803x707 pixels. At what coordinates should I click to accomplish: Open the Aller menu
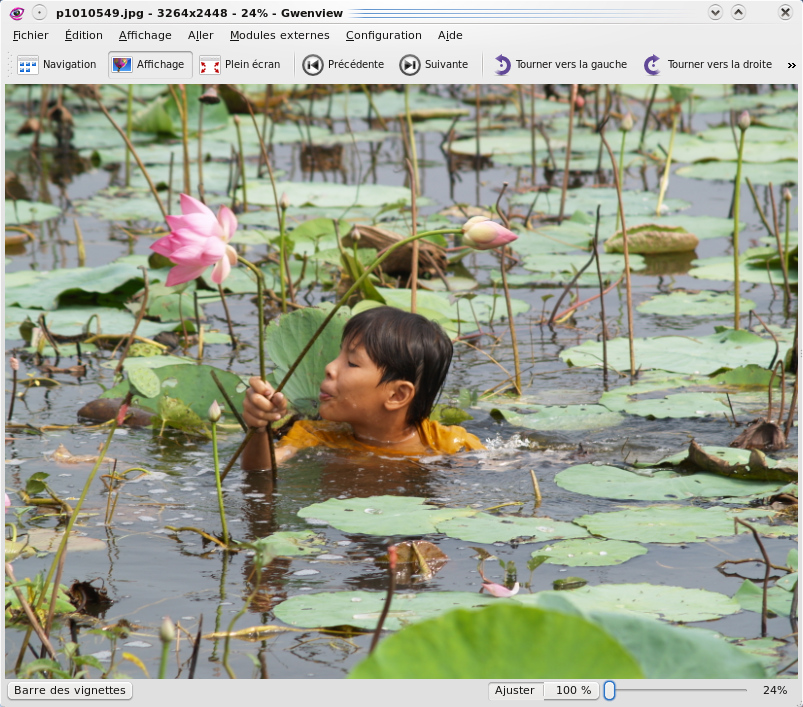tap(200, 35)
